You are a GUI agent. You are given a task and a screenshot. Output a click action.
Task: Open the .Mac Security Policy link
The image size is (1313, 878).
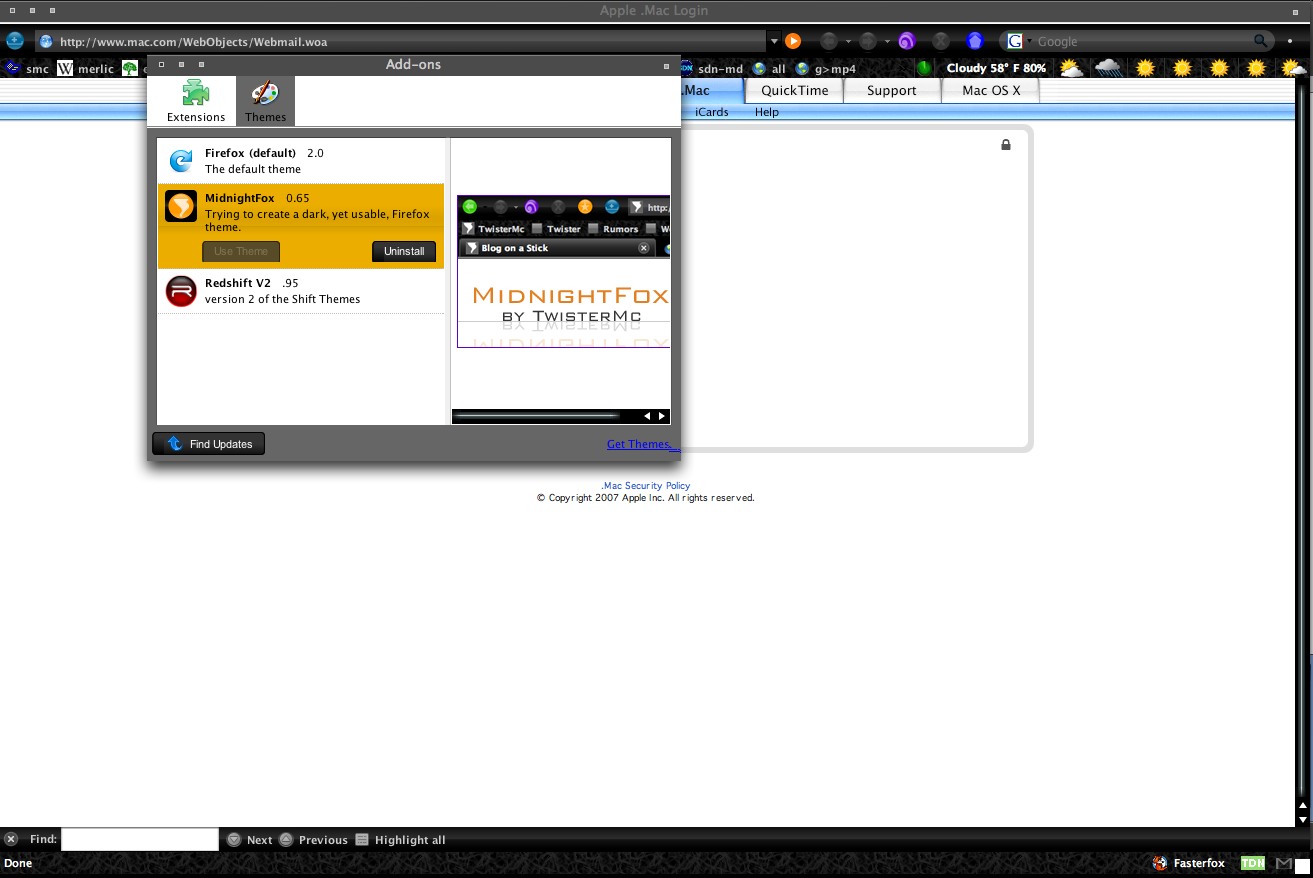[x=646, y=486]
